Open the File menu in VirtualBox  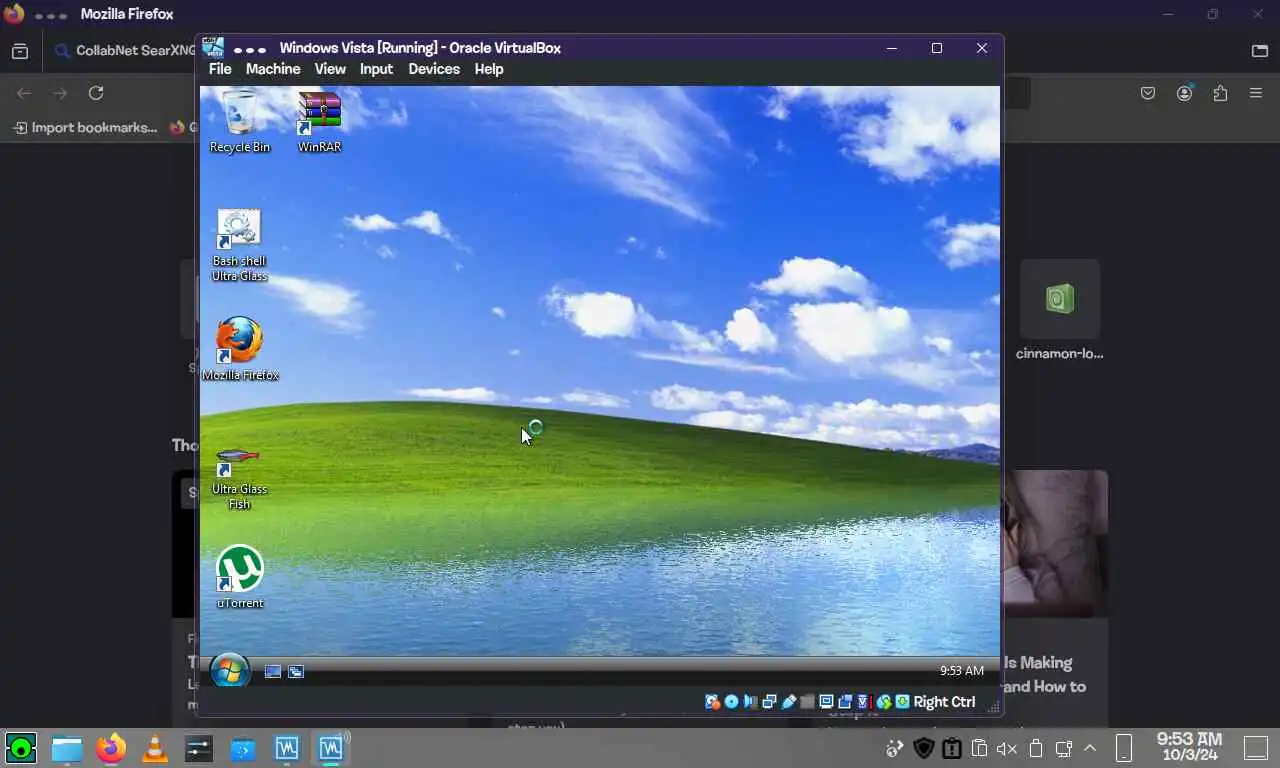pos(220,69)
